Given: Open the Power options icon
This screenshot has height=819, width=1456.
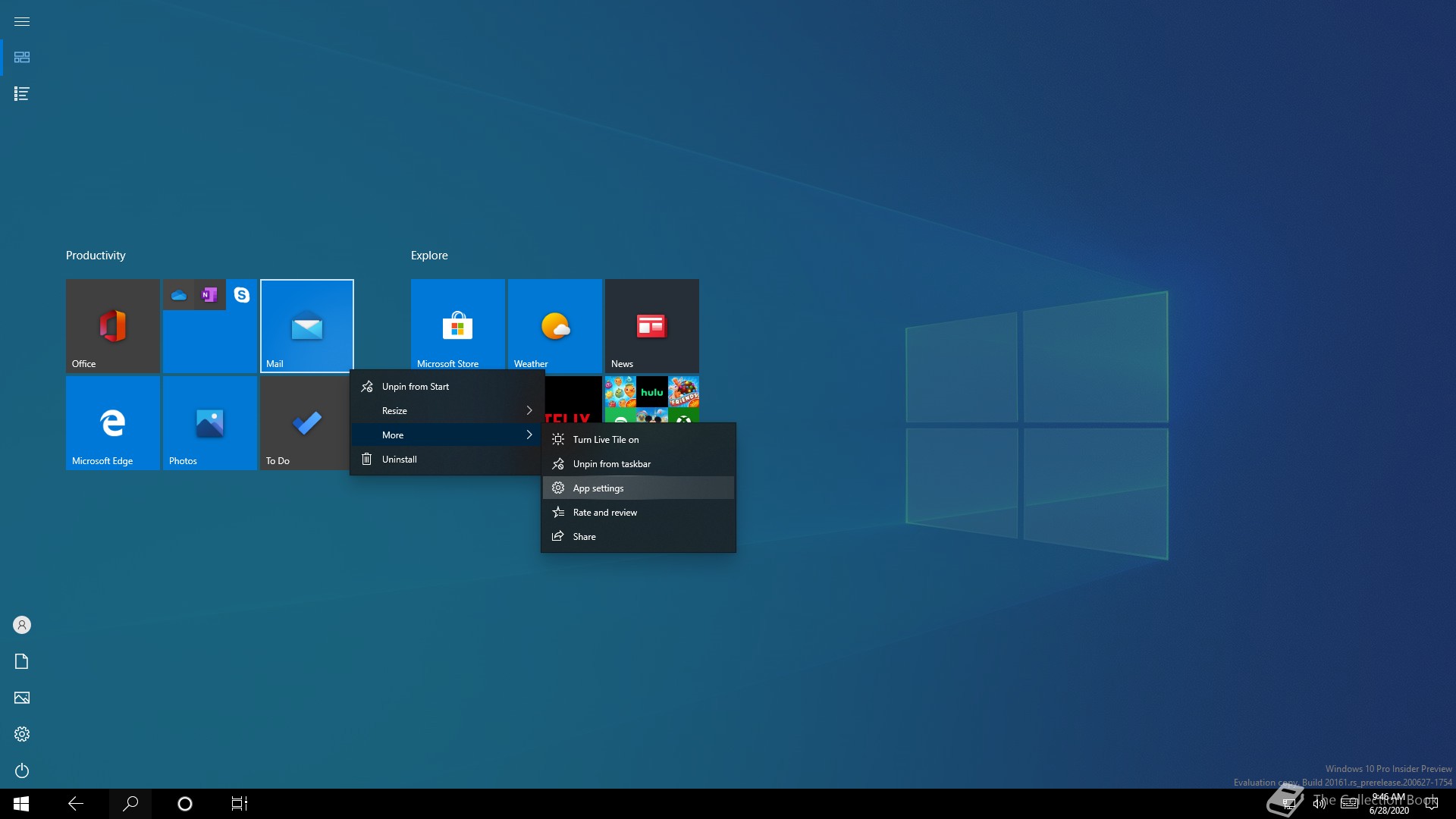Looking at the screenshot, I should click(x=22, y=770).
